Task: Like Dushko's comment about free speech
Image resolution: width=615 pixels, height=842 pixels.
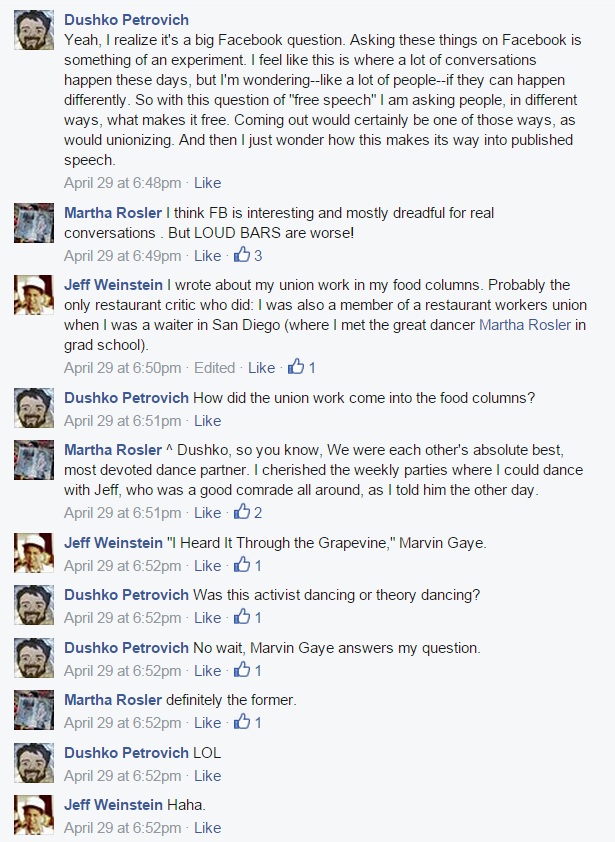Action: (x=207, y=183)
